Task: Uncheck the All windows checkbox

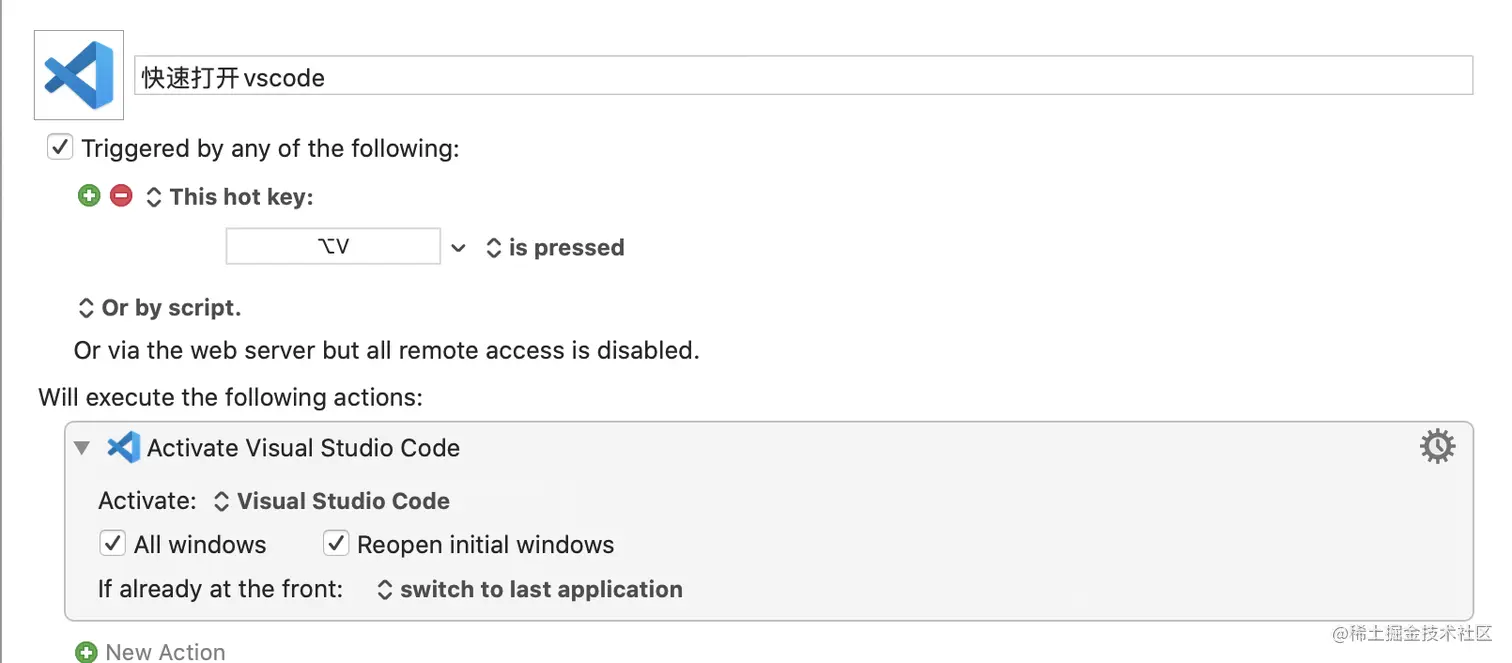Action: point(112,544)
